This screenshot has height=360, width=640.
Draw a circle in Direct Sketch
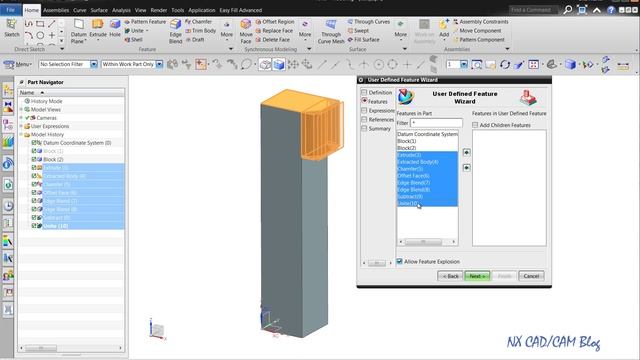[x=40, y=36]
